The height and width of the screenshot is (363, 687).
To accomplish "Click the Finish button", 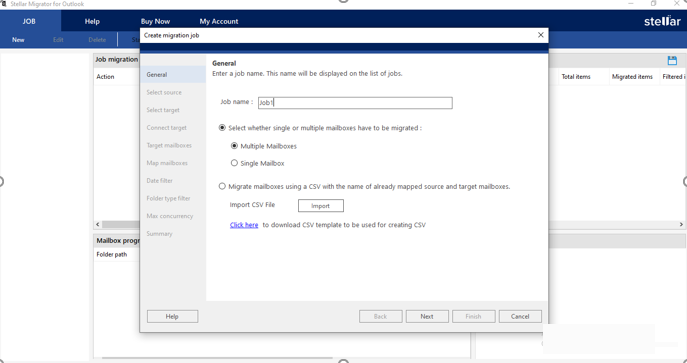I will pos(473,316).
